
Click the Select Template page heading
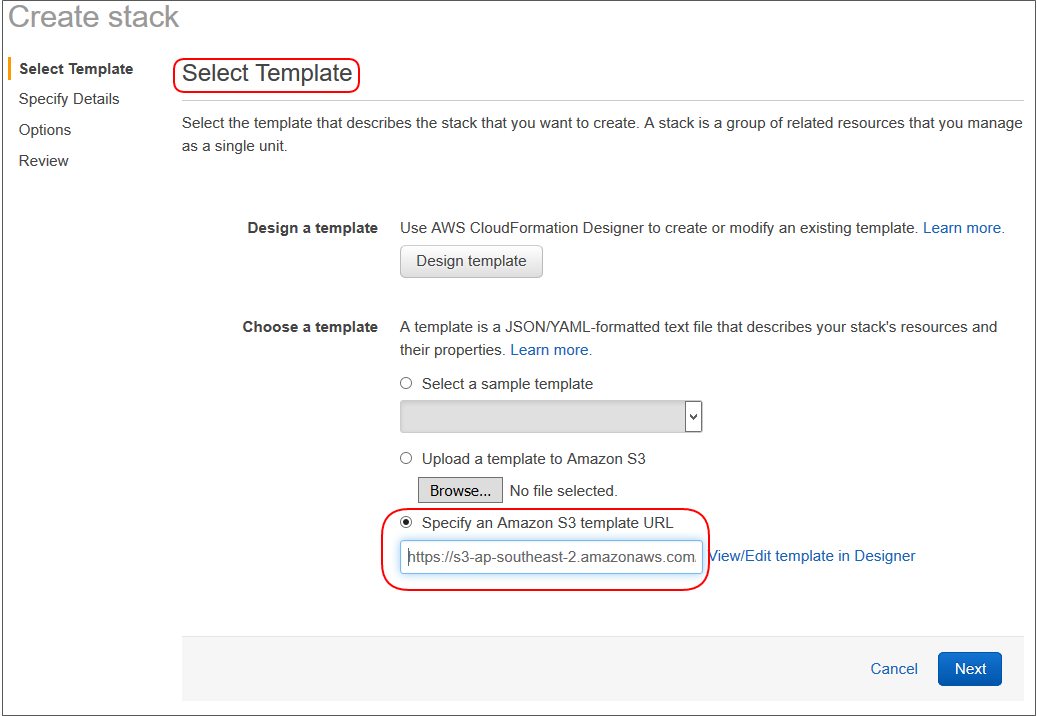(x=267, y=74)
